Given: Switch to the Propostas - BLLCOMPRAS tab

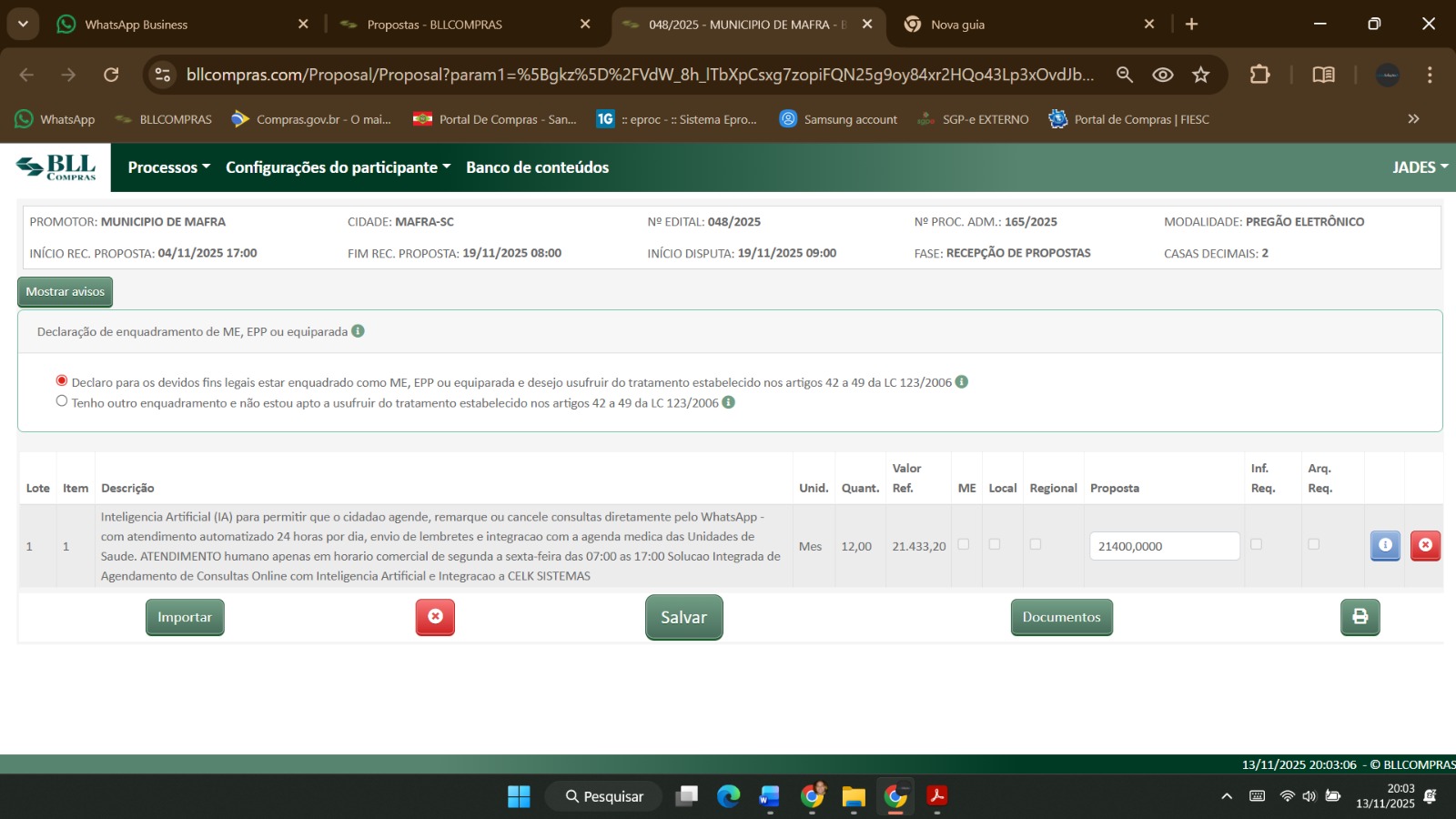Looking at the screenshot, I should point(434,25).
